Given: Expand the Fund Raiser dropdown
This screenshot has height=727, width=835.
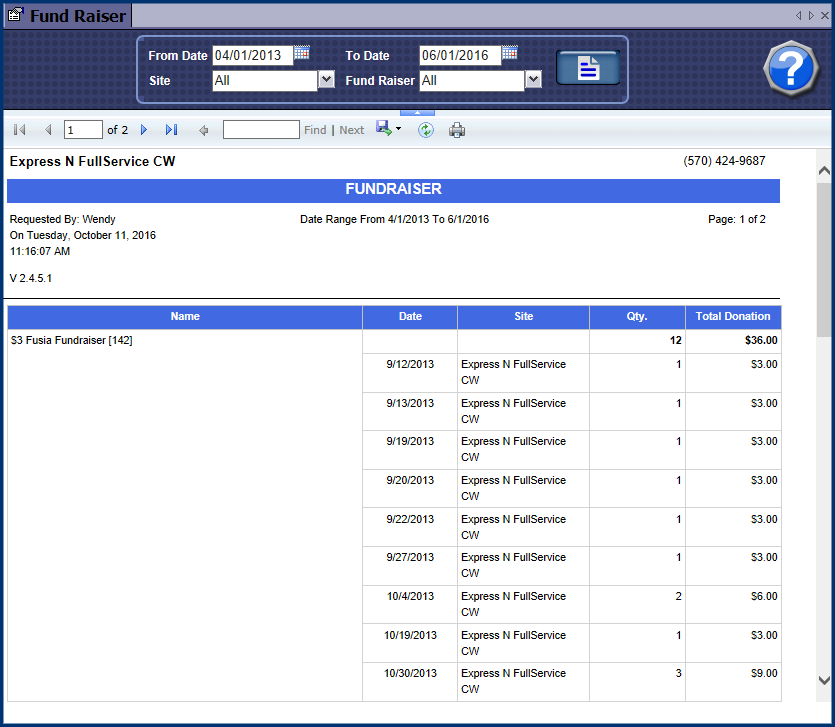Looking at the screenshot, I should pyautogui.click(x=533, y=80).
